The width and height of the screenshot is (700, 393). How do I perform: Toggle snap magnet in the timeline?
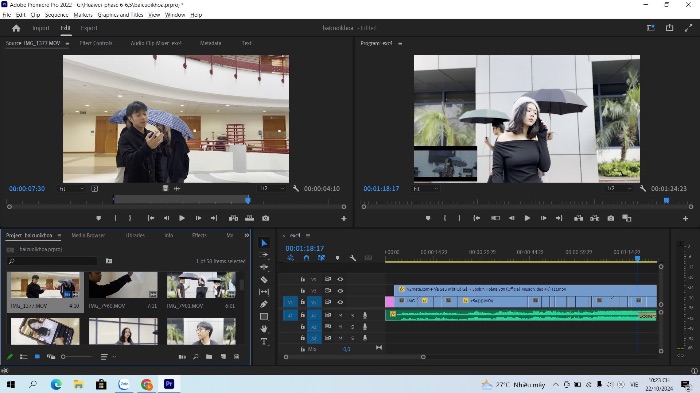pos(306,258)
